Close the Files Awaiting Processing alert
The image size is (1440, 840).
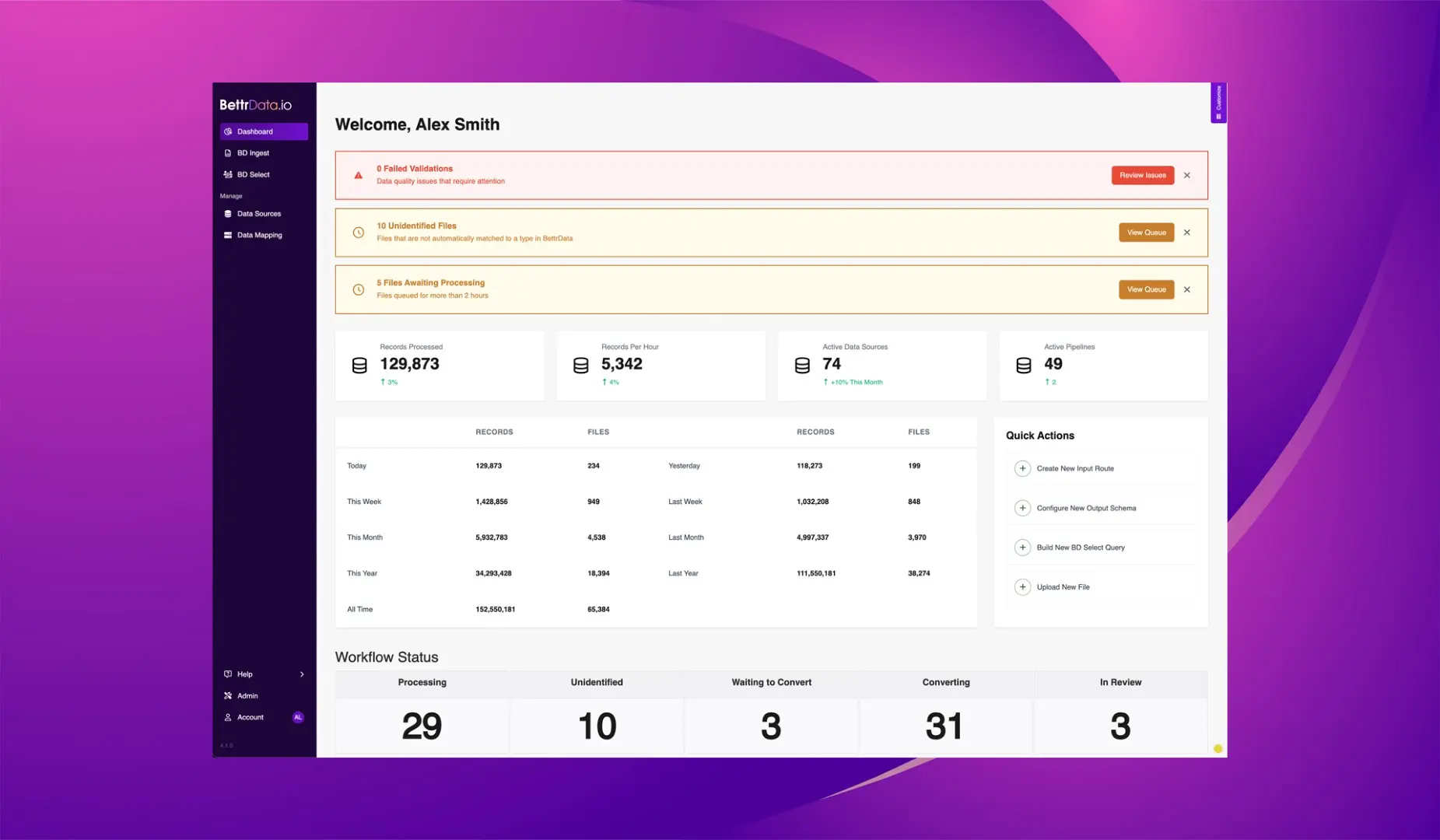point(1187,289)
